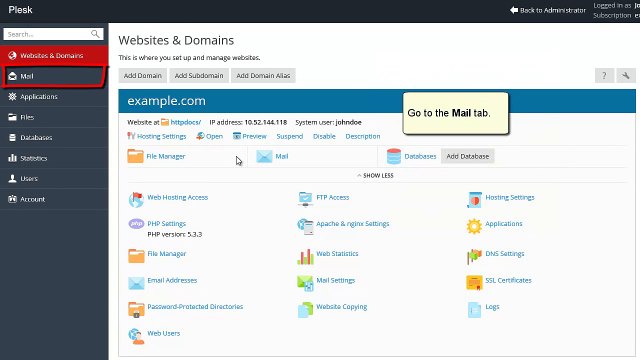Go to the Mail sidebar tab
Viewport: 640px width, 360px height.
(x=54, y=76)
